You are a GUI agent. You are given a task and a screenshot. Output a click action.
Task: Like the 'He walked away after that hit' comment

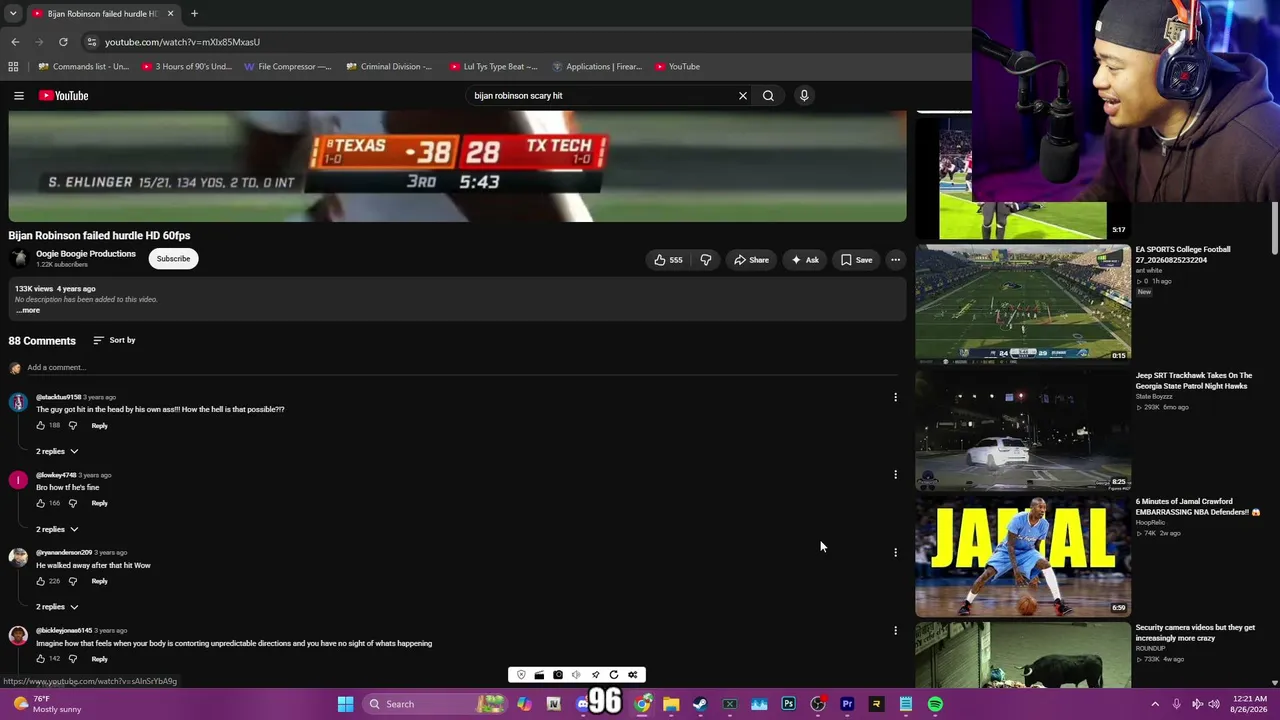tap(41, 581)
